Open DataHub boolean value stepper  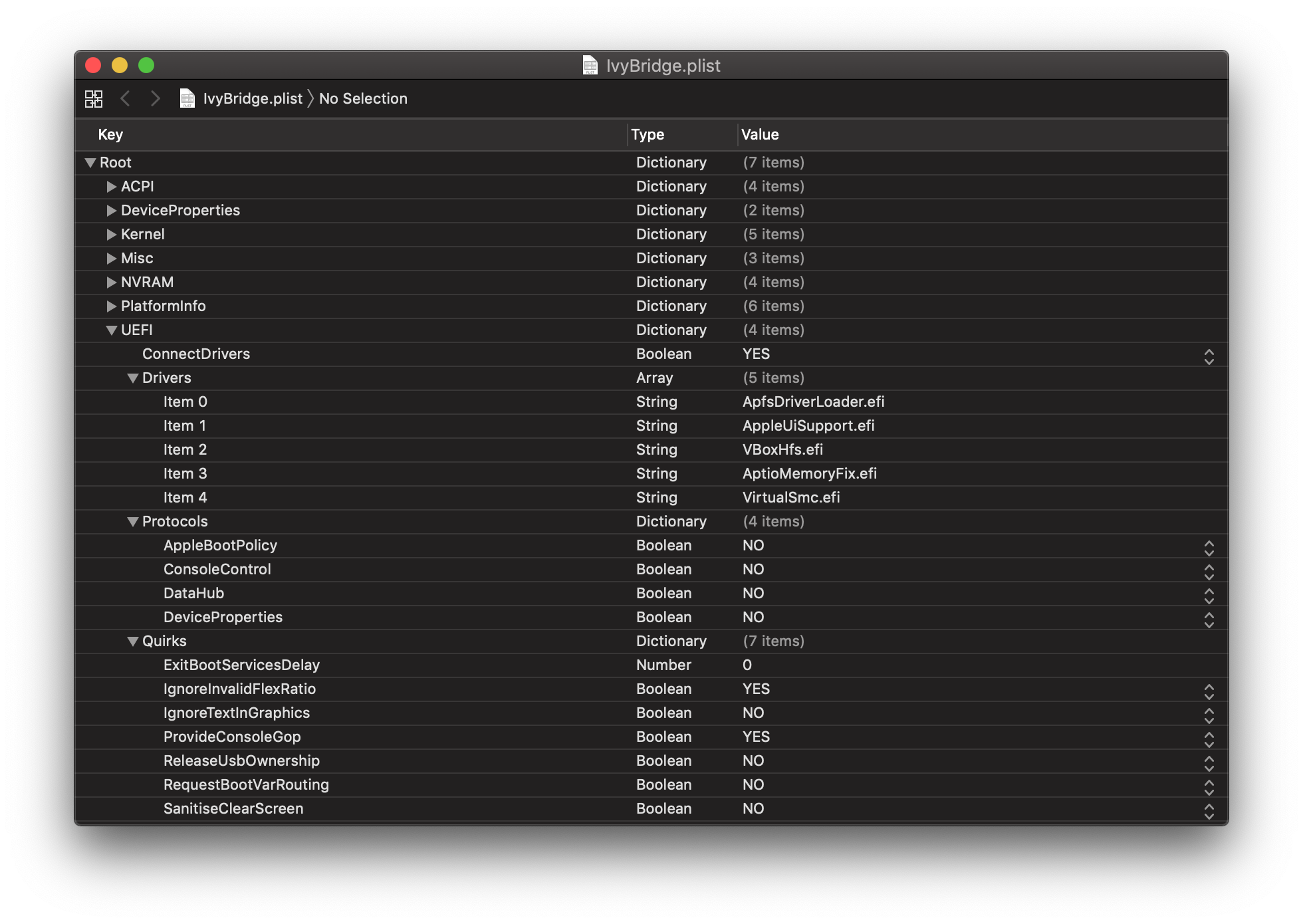[1209, 596]
